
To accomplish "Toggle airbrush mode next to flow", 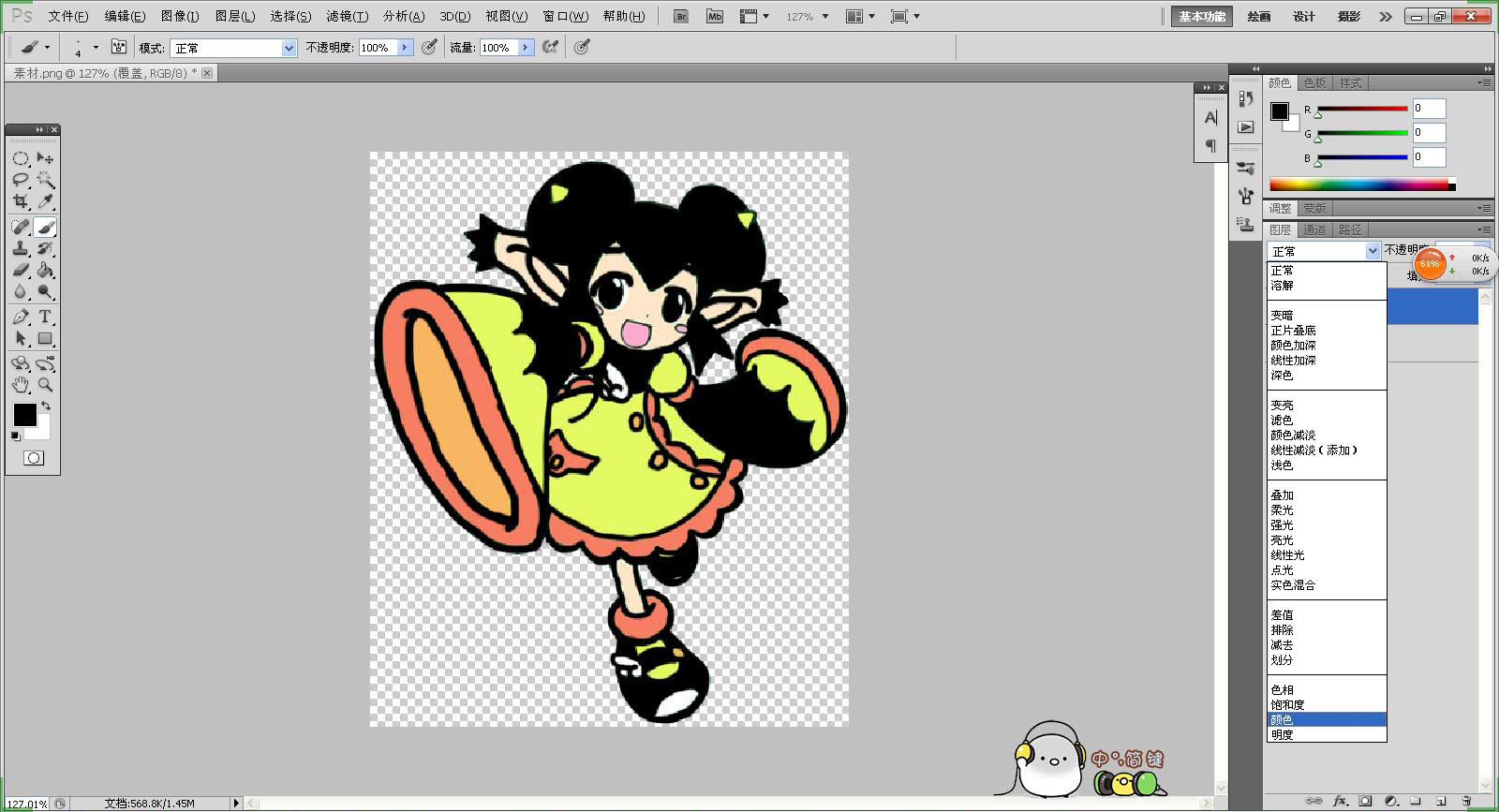I will (550, 47).
